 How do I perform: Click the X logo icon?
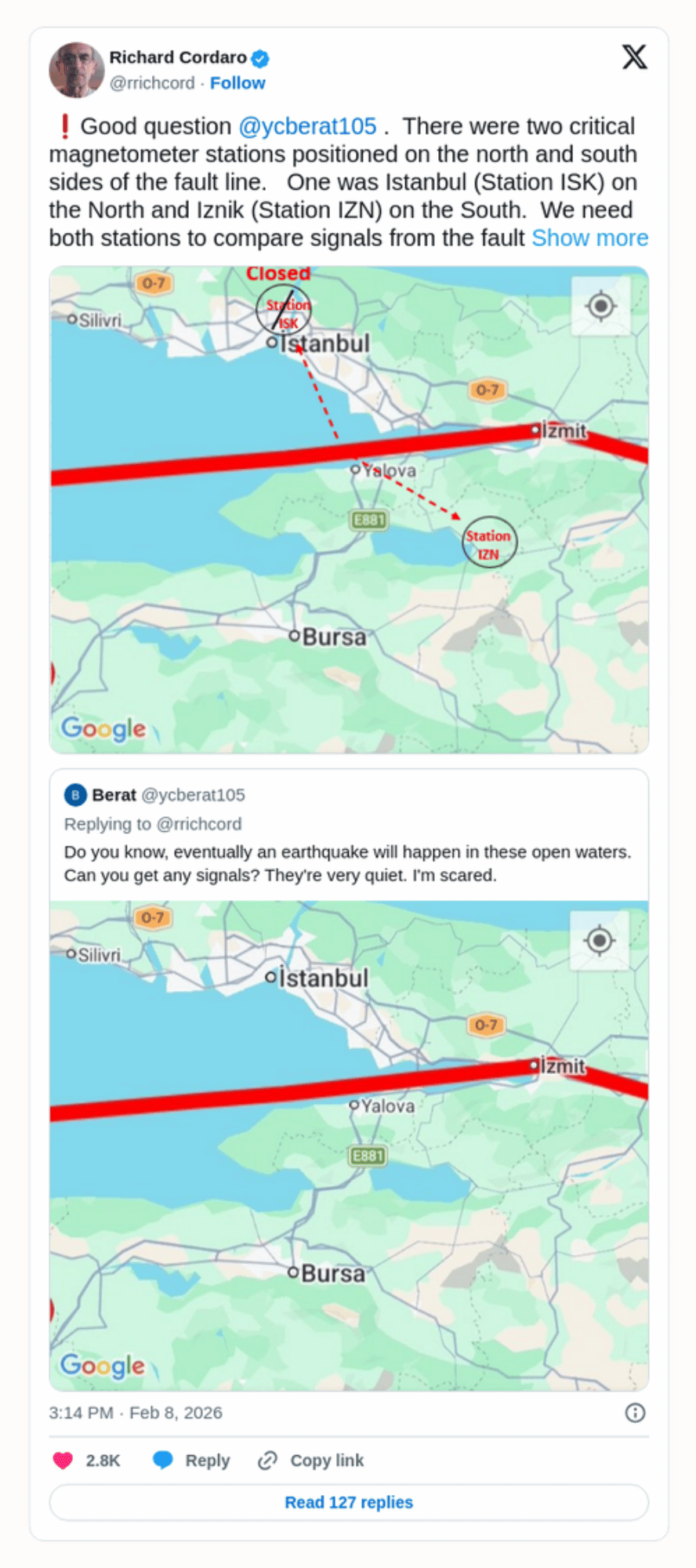coord(634,57)
